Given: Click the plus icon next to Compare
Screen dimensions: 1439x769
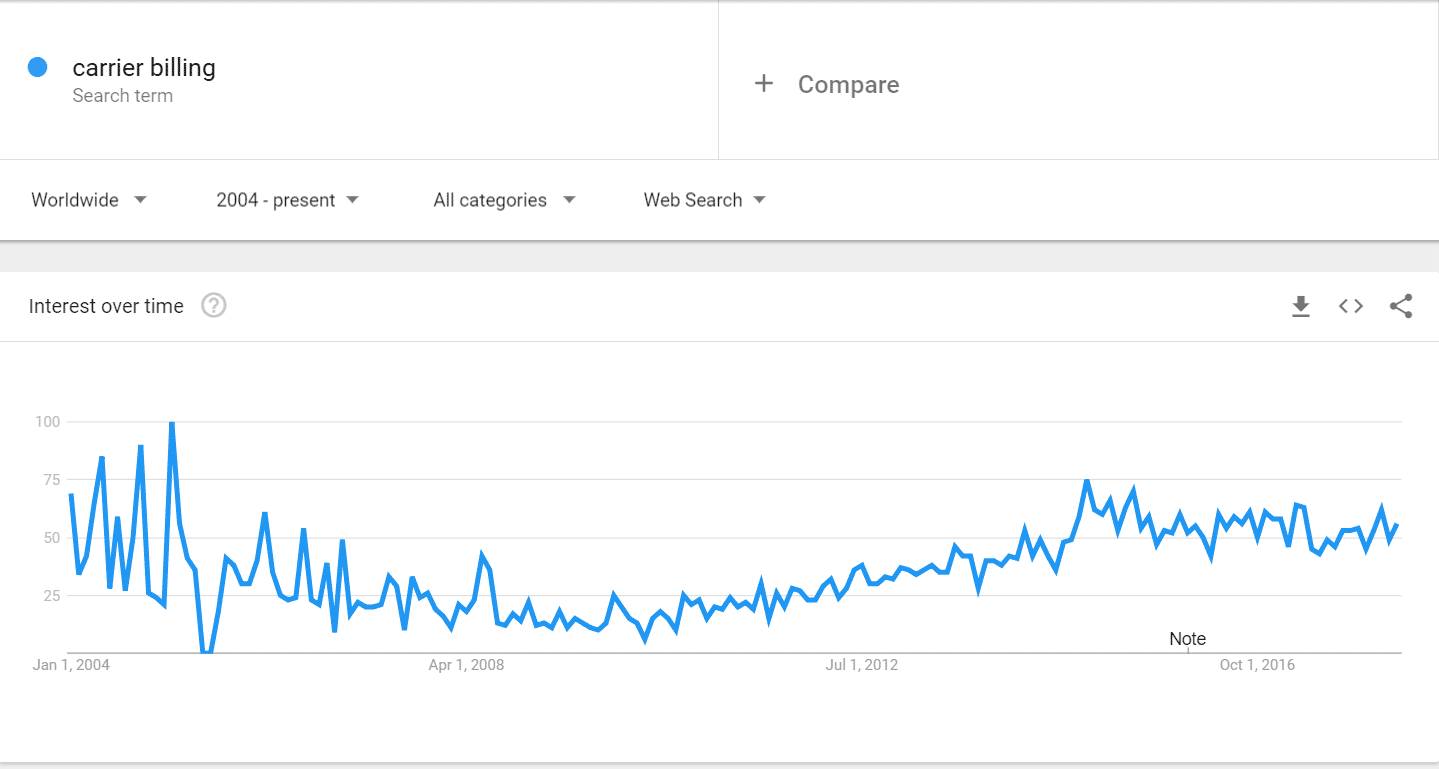Looking at the screenshot, I should pyautogui.click(x=764, y=84).
